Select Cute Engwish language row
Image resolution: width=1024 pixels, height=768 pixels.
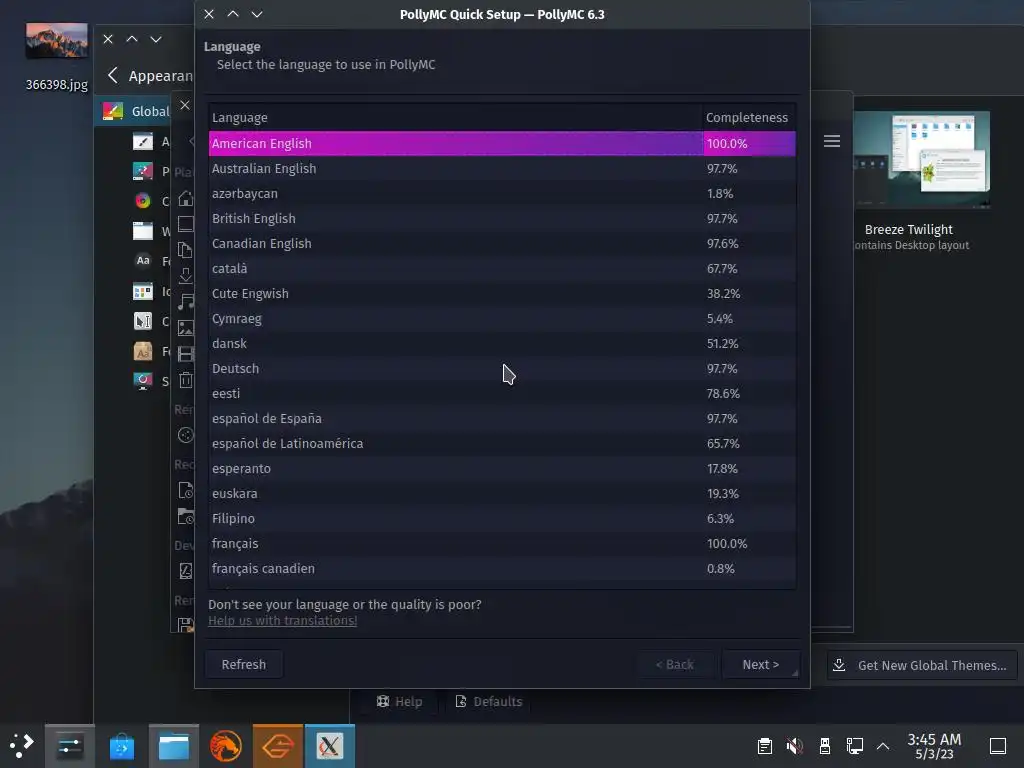click(x=502, y=293)
